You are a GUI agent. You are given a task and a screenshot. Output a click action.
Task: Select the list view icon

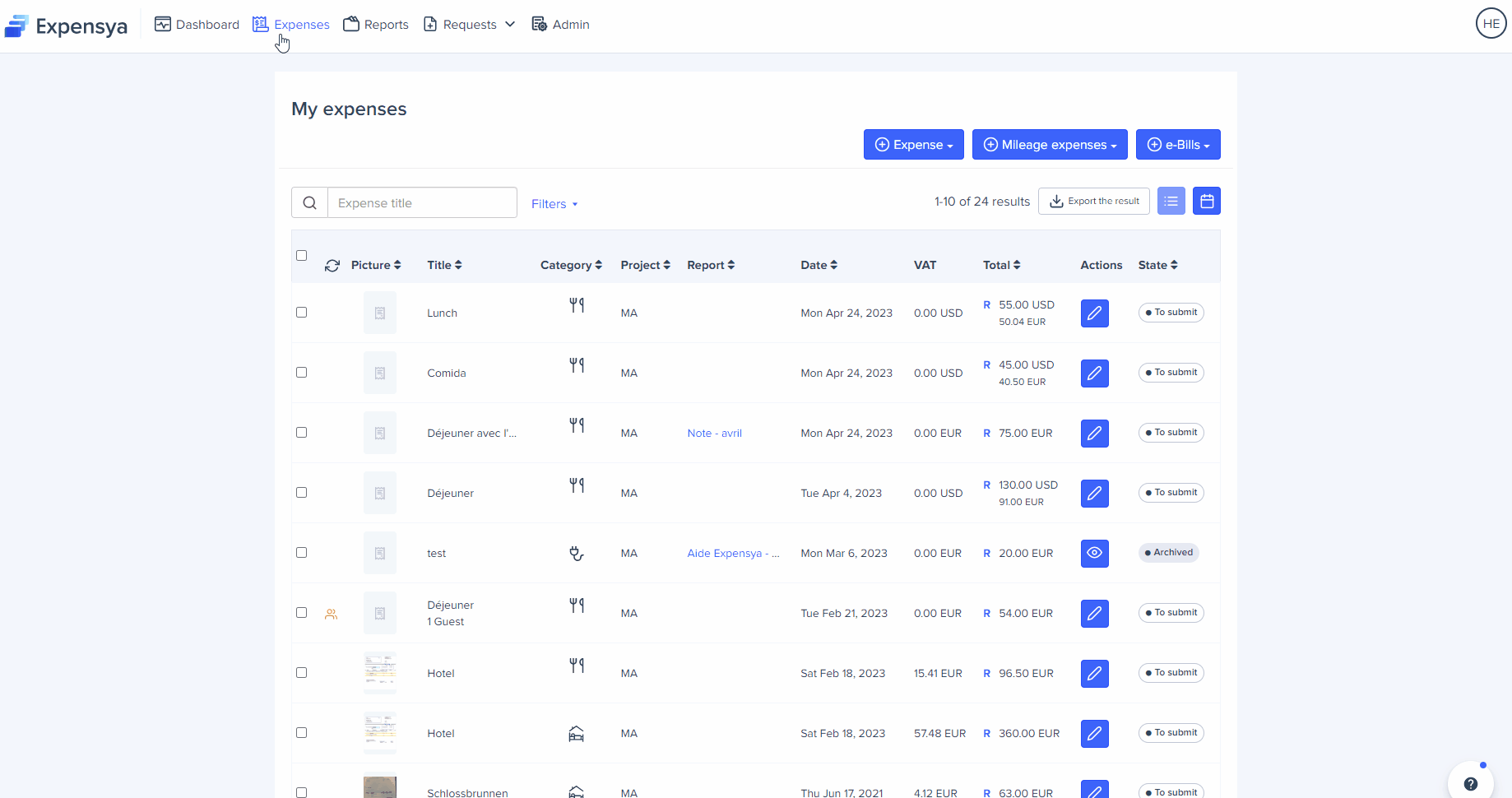point(1171,201)
